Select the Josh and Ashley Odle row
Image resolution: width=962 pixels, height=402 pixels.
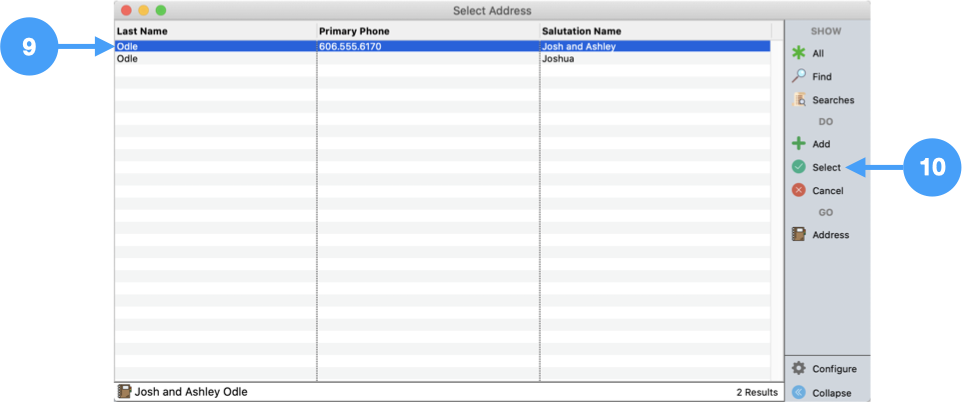tap(440, 46)
